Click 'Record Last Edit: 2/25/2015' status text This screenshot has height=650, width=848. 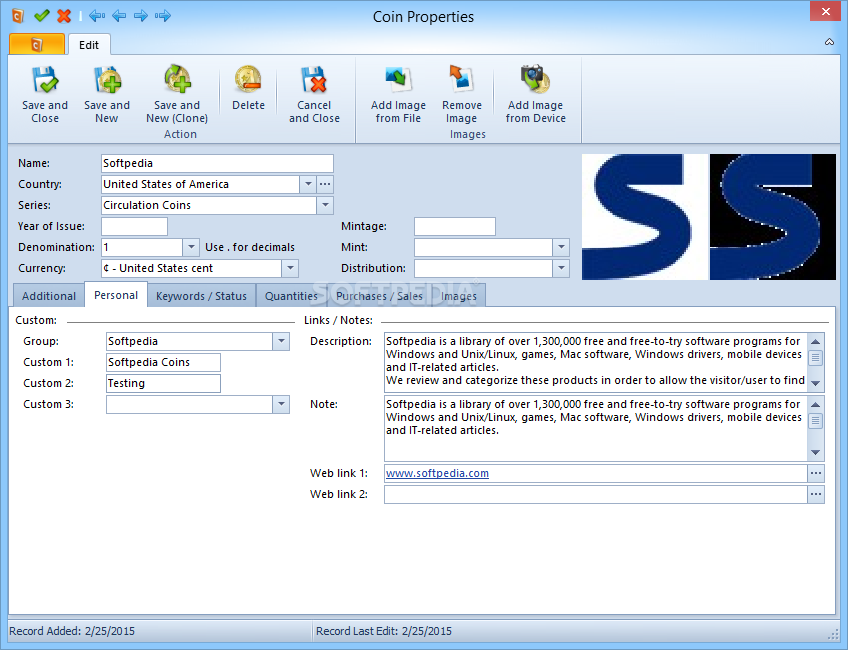(383, 631)
